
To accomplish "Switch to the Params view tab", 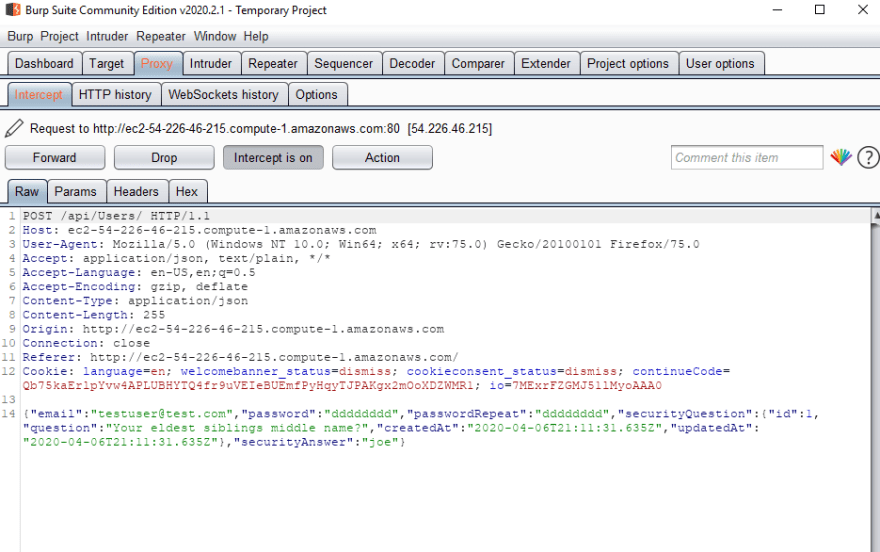I will [76, 191].
